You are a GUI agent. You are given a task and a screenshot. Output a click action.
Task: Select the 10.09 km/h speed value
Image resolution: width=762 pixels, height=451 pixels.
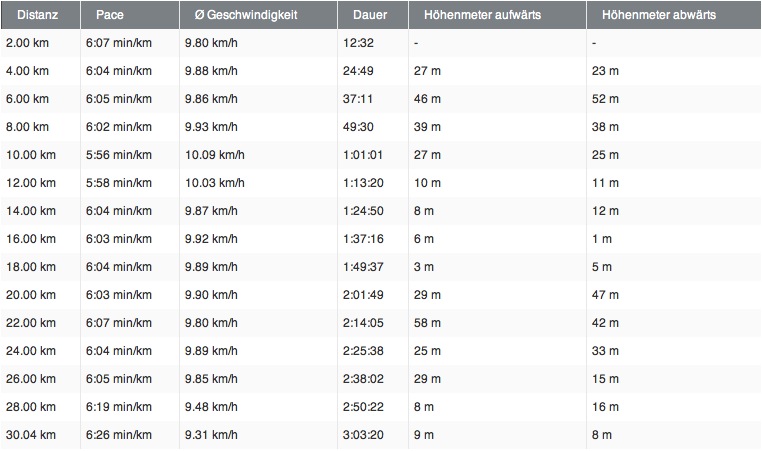point(215,155)
